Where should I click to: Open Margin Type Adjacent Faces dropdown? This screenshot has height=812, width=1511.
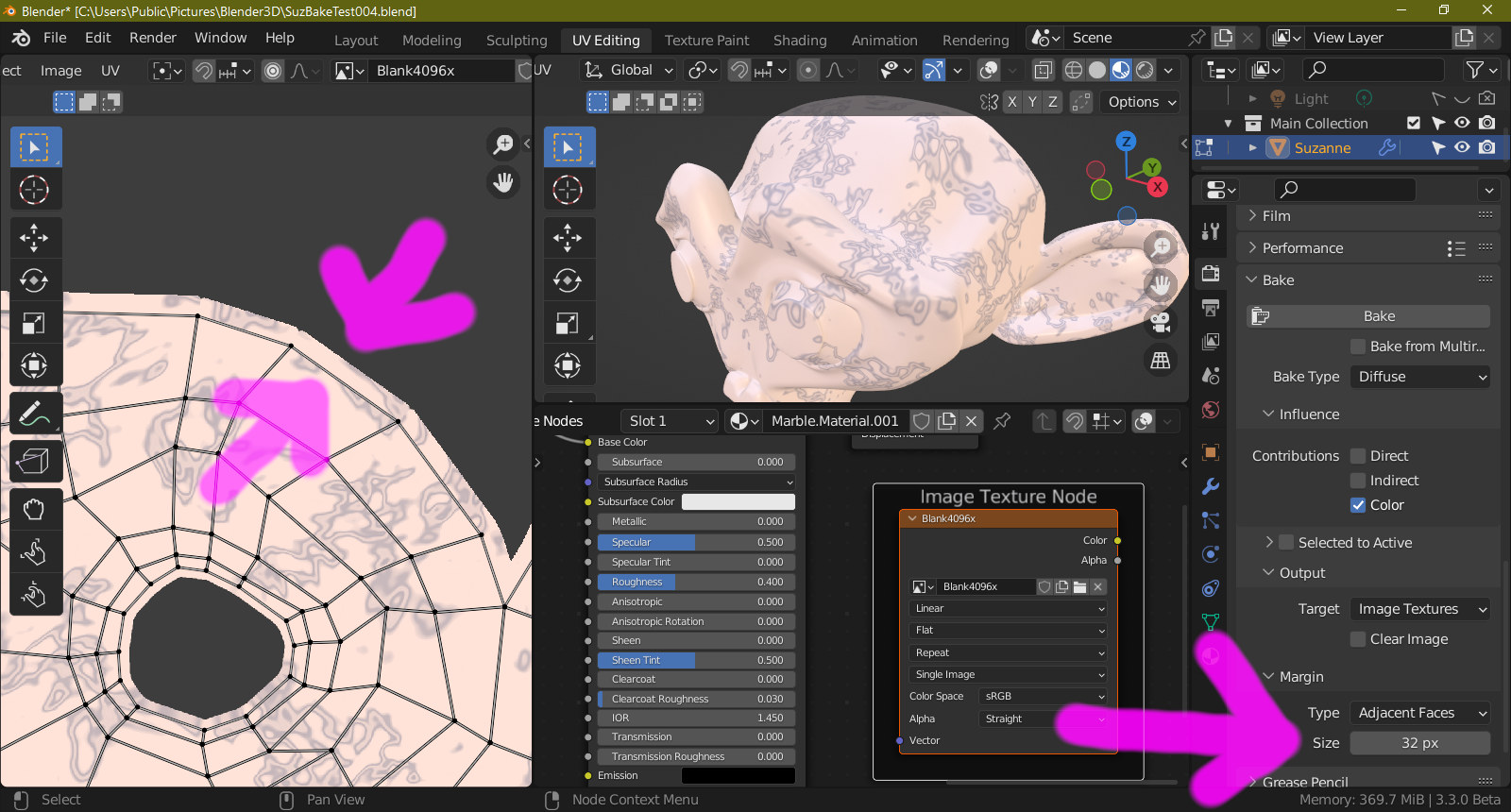click(x=1420, y=713)
